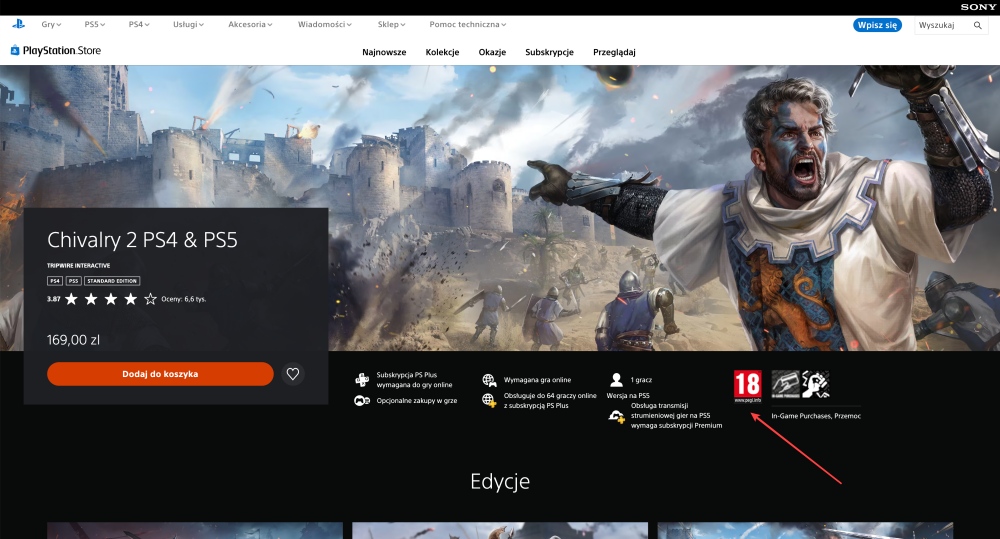Click the PS4 platform tag
Viewport: 1000px width, 539px height.
pyautogui.click(x=55, y=281)
